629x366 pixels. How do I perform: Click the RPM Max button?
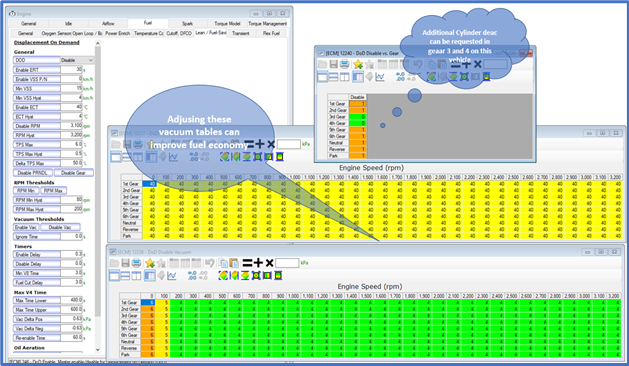53,191
